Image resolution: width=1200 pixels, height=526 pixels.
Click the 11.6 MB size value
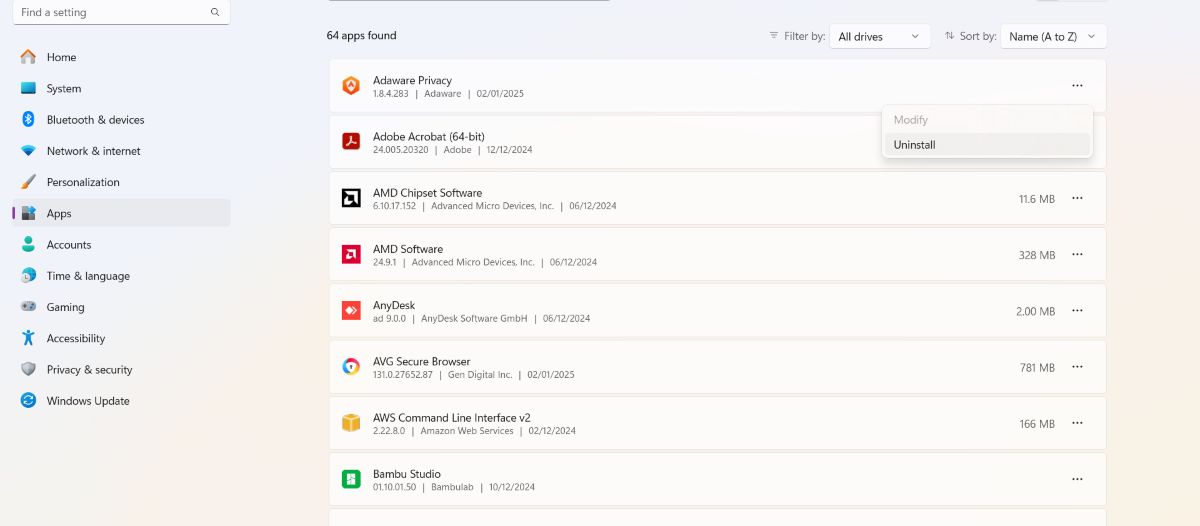pos(1037,199)
